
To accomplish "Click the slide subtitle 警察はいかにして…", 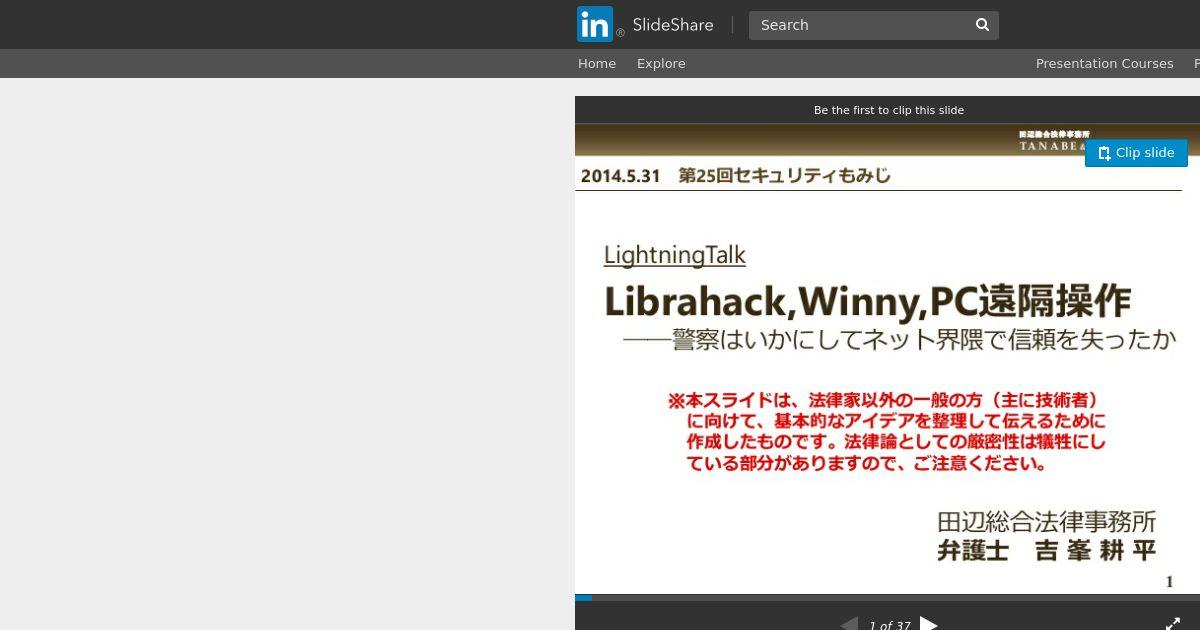I will click(898, 340).
